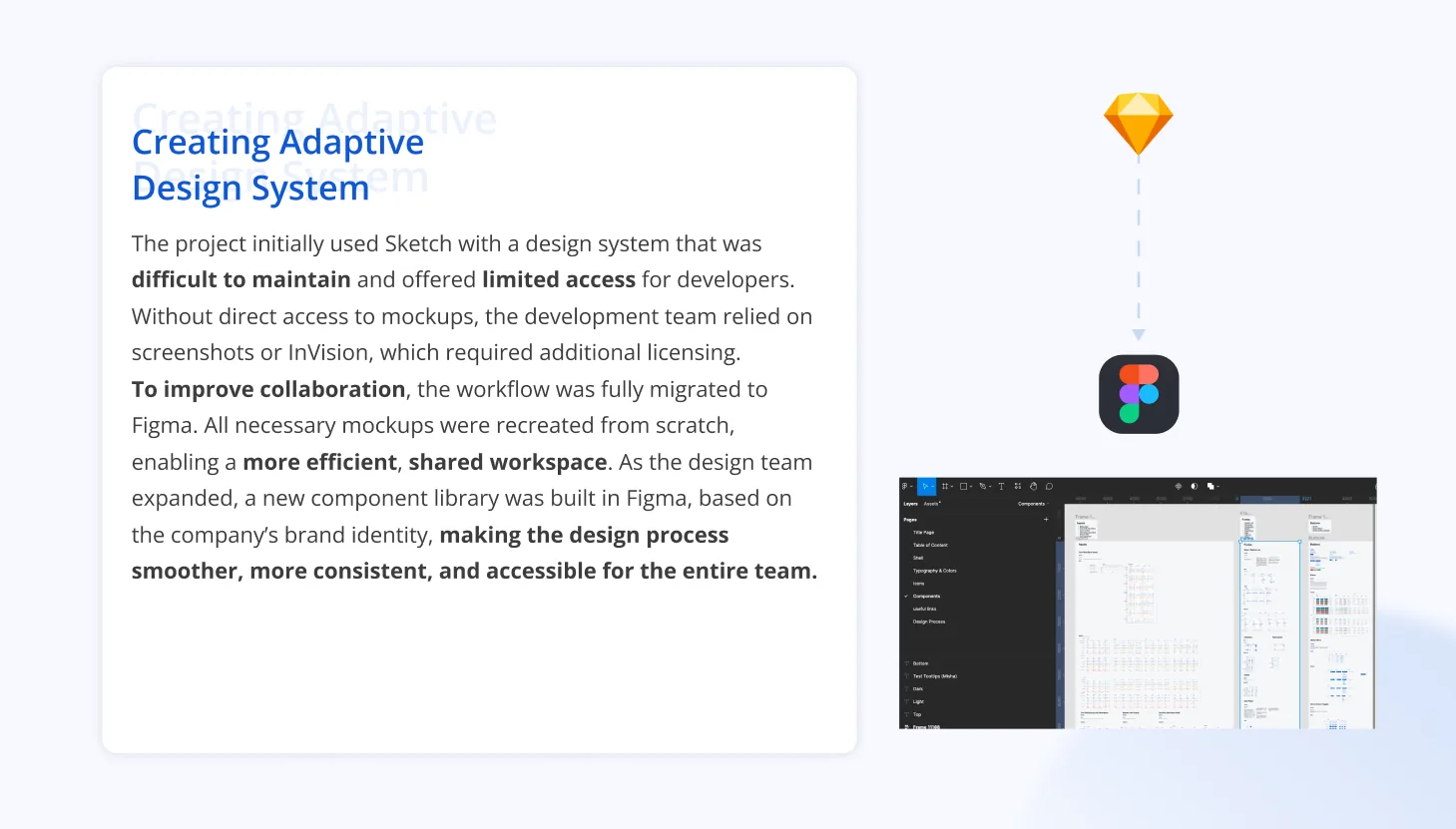Switch to the Layers tab

[x=910, y=504]
